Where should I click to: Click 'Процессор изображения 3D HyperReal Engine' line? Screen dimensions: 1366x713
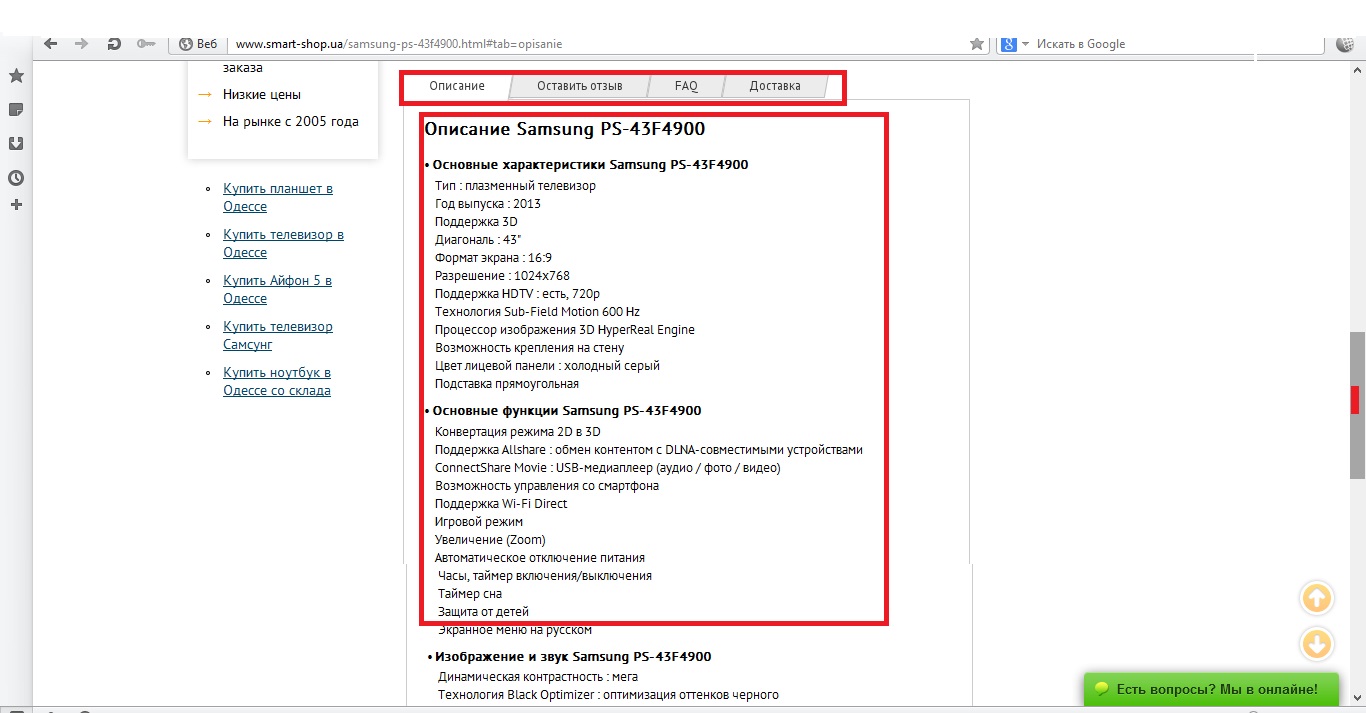565,330
